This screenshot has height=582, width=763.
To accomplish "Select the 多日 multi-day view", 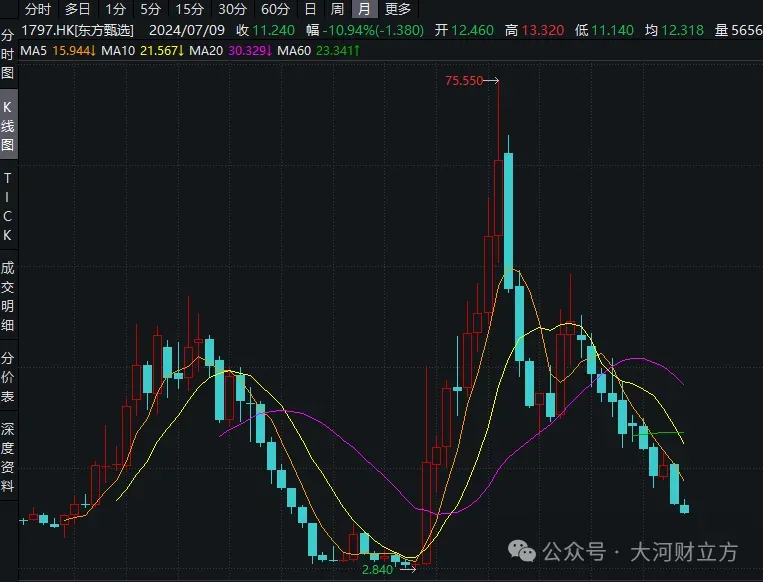I will [x=77, y=9].
